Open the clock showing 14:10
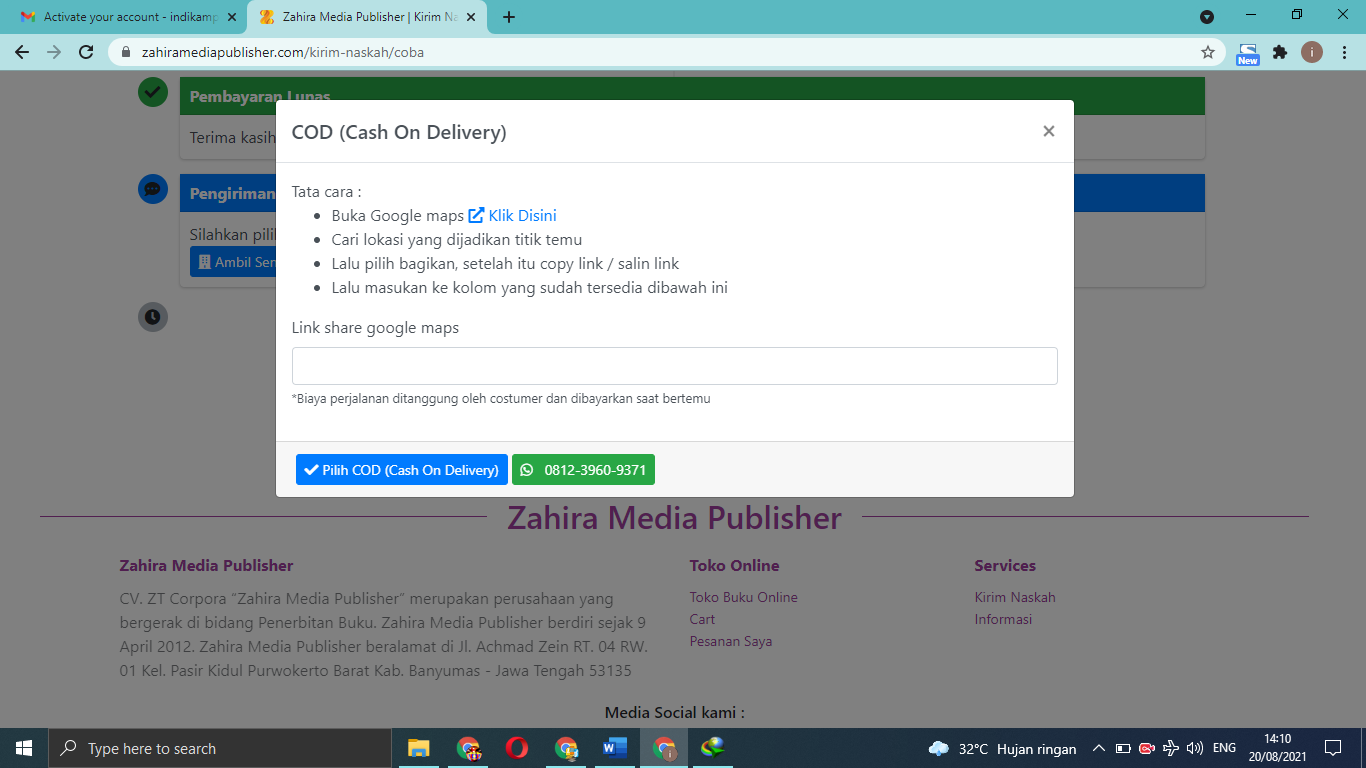Viewport: 1366px width, 768px height. point(1277,748)
